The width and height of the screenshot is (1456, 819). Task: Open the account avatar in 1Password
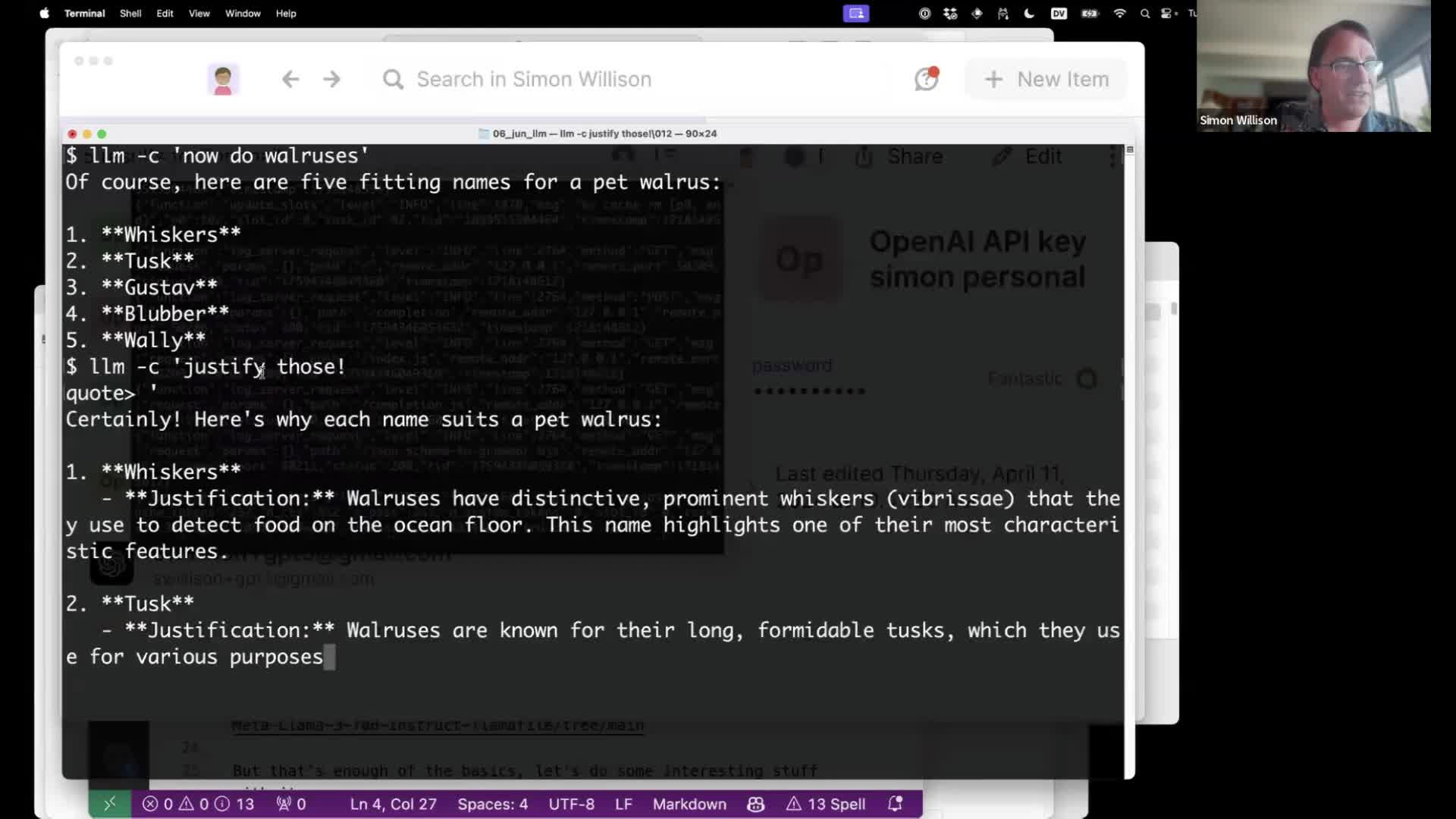tap(223, 79)
